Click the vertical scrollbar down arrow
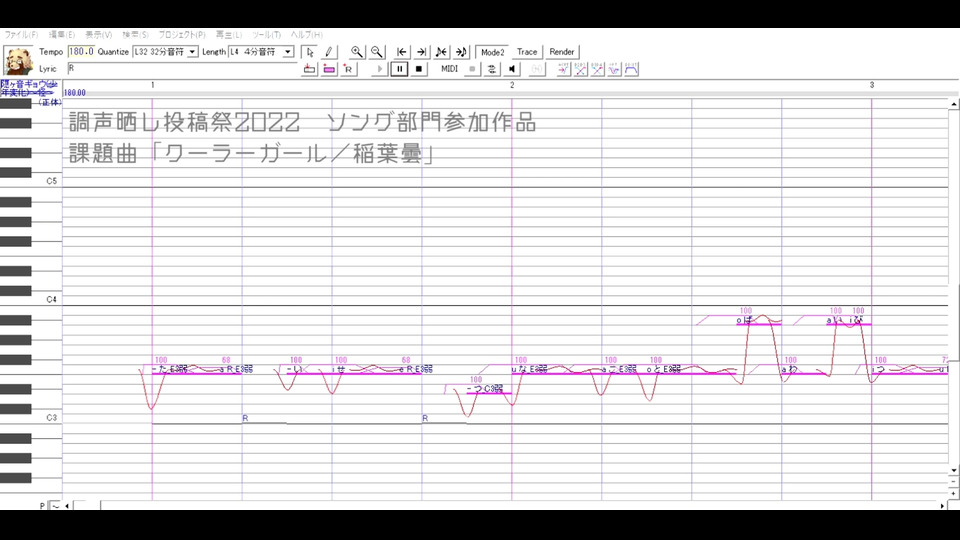The image size is (960, 540). pyautogui.click(x=954, y=471)
